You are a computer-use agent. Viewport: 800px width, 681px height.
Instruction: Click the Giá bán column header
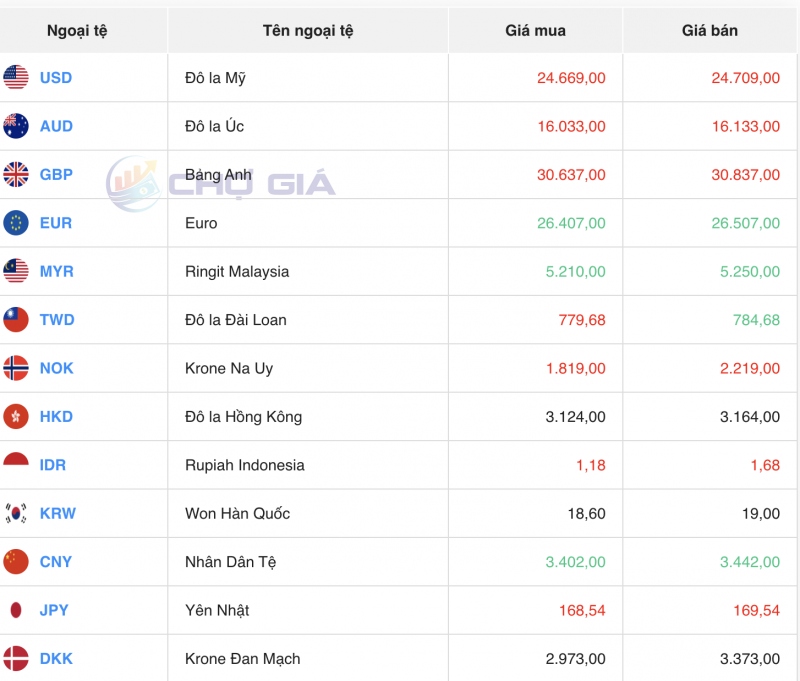pyautogui.click(x=710, y=30)
